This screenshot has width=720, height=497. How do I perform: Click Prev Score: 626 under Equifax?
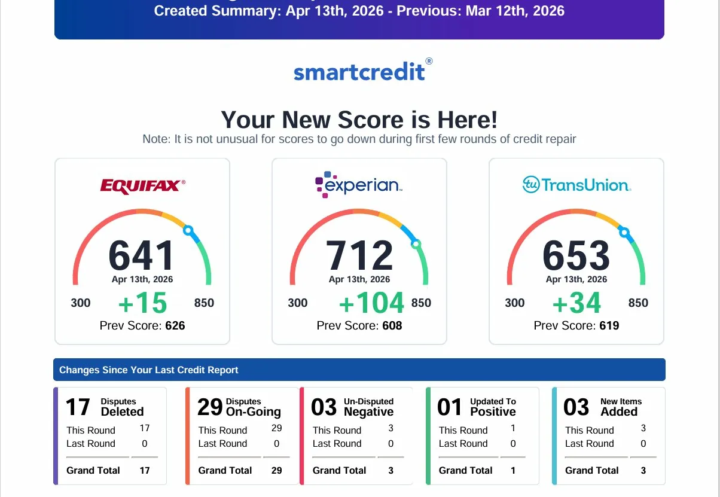tap(142, 326)
